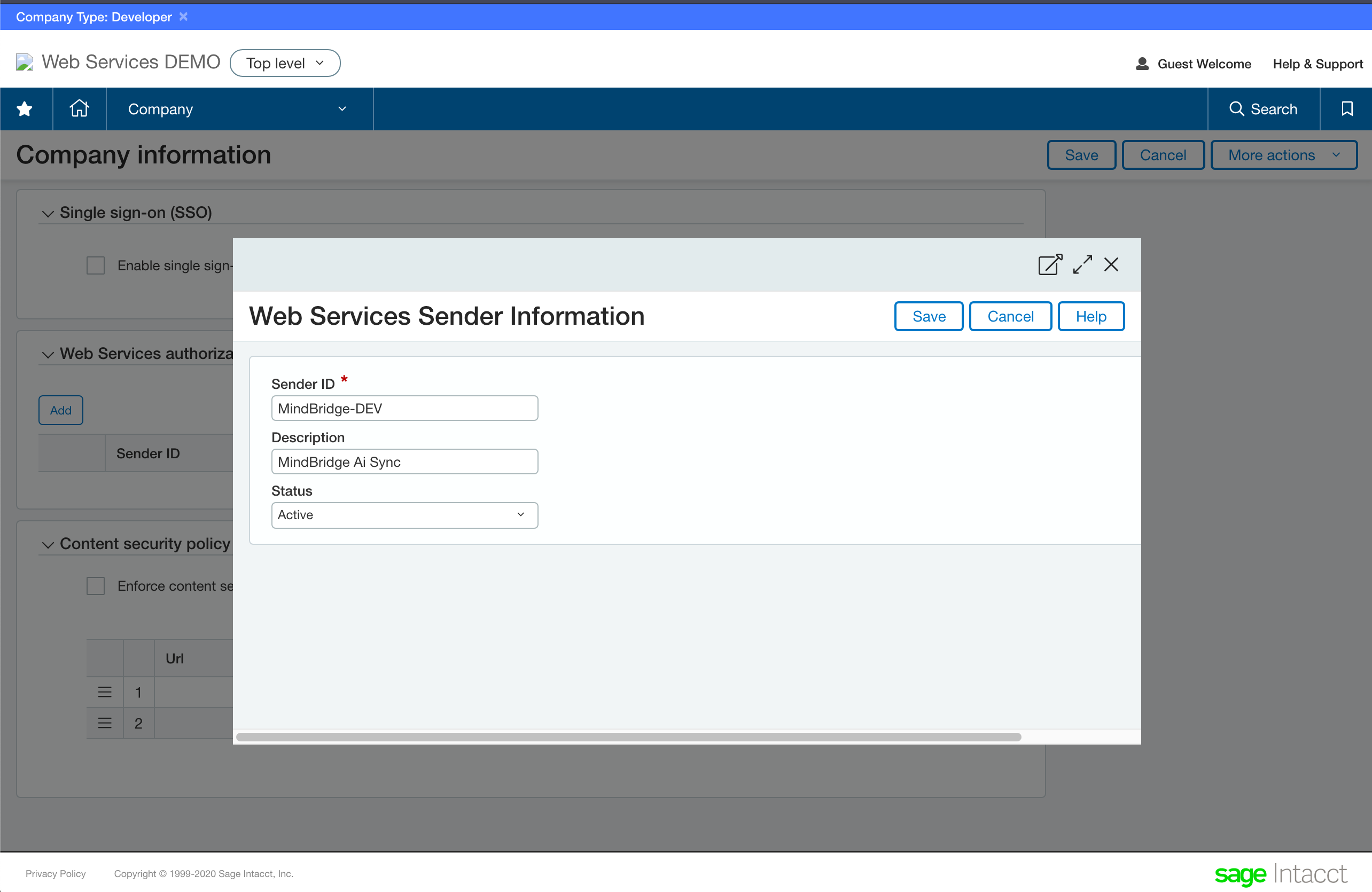The image size is (1372, 892).
Task: Click the Guest Welcome link
Action: pyautogui.click(x=1204, y=64)
